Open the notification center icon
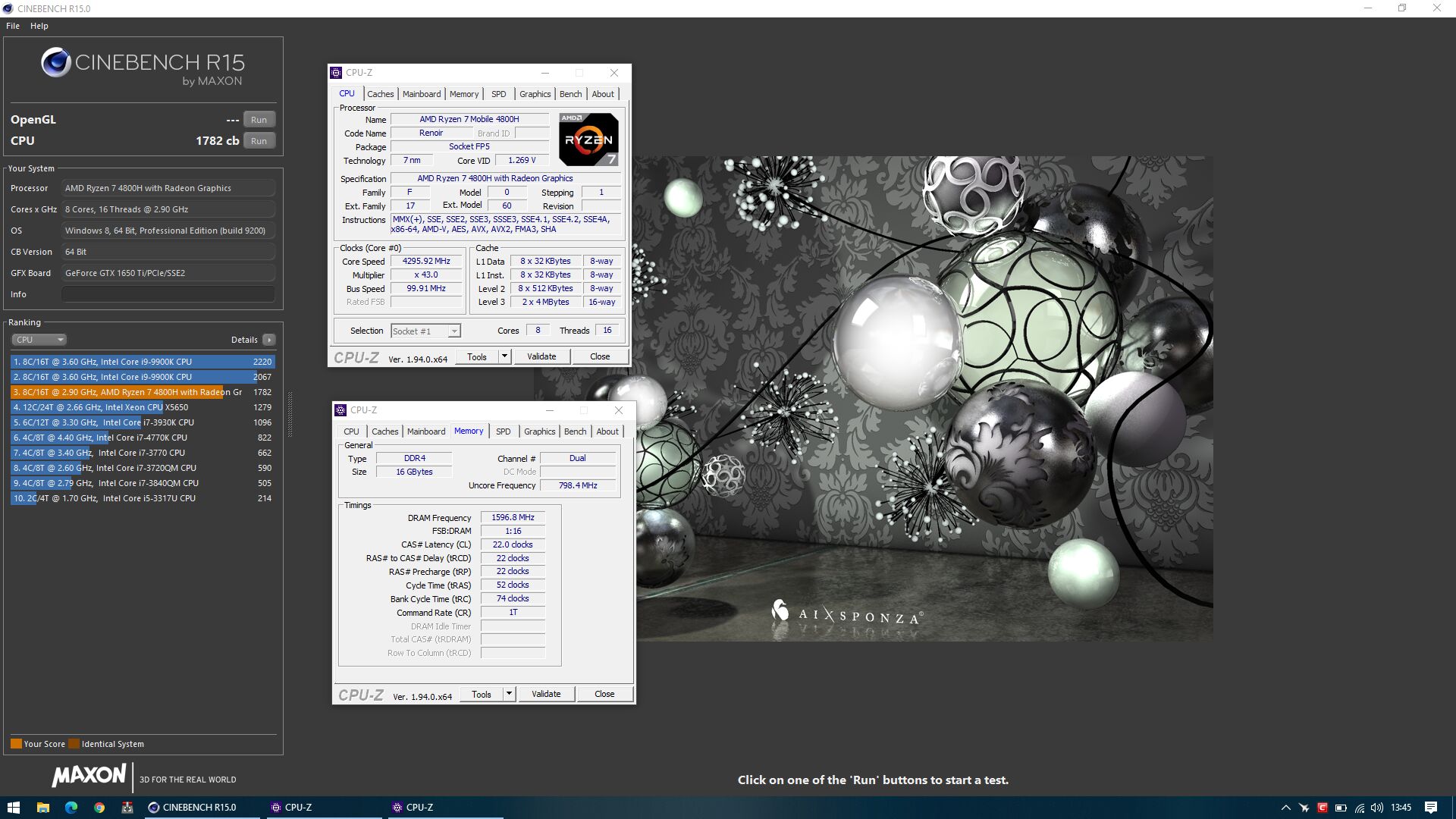The width and height of the screenshot is (1456, 819). (1430, 808)
